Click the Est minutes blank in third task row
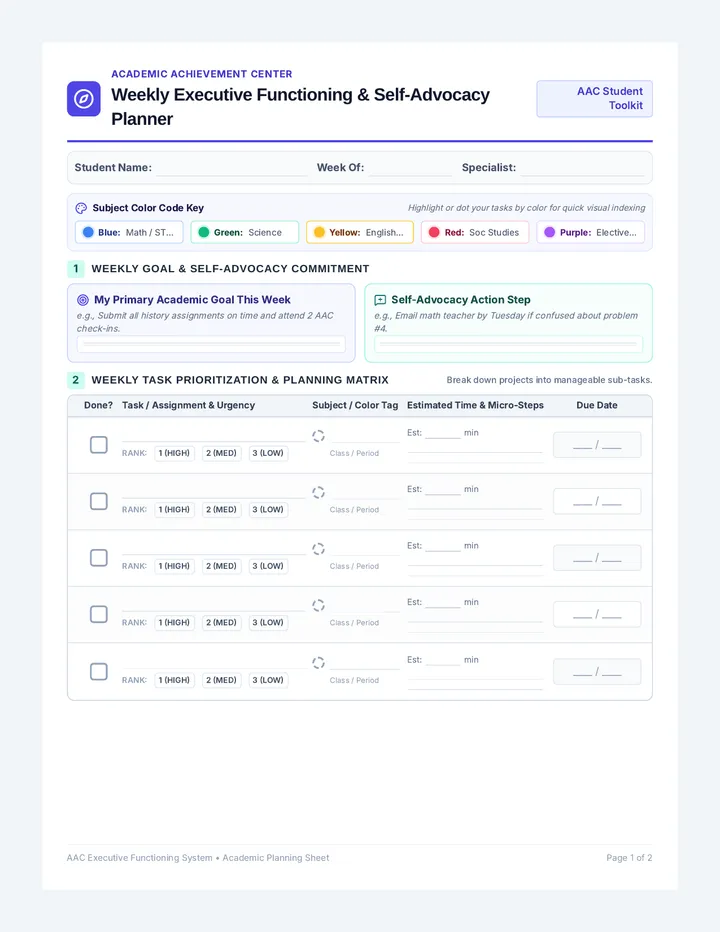Viewport: 720px width, 932px height. [x=443, y=546]
